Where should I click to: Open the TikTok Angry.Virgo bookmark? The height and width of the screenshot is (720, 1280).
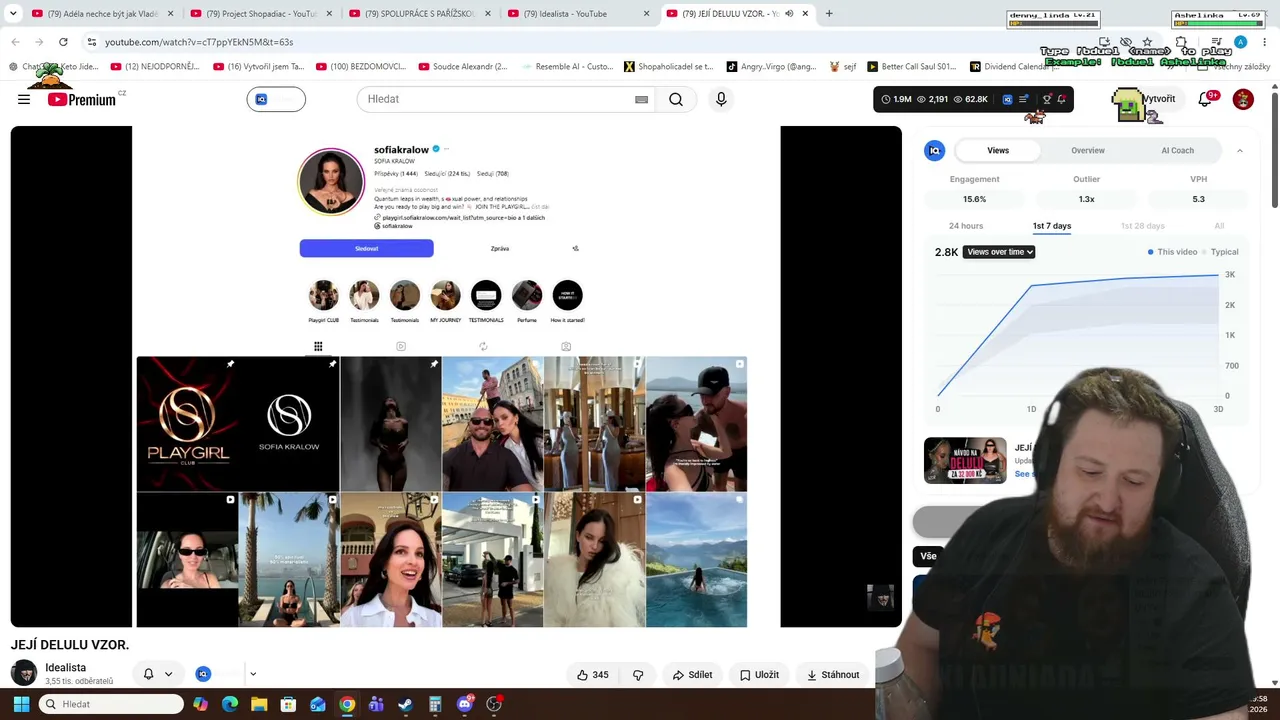click(x=771, y=67)
